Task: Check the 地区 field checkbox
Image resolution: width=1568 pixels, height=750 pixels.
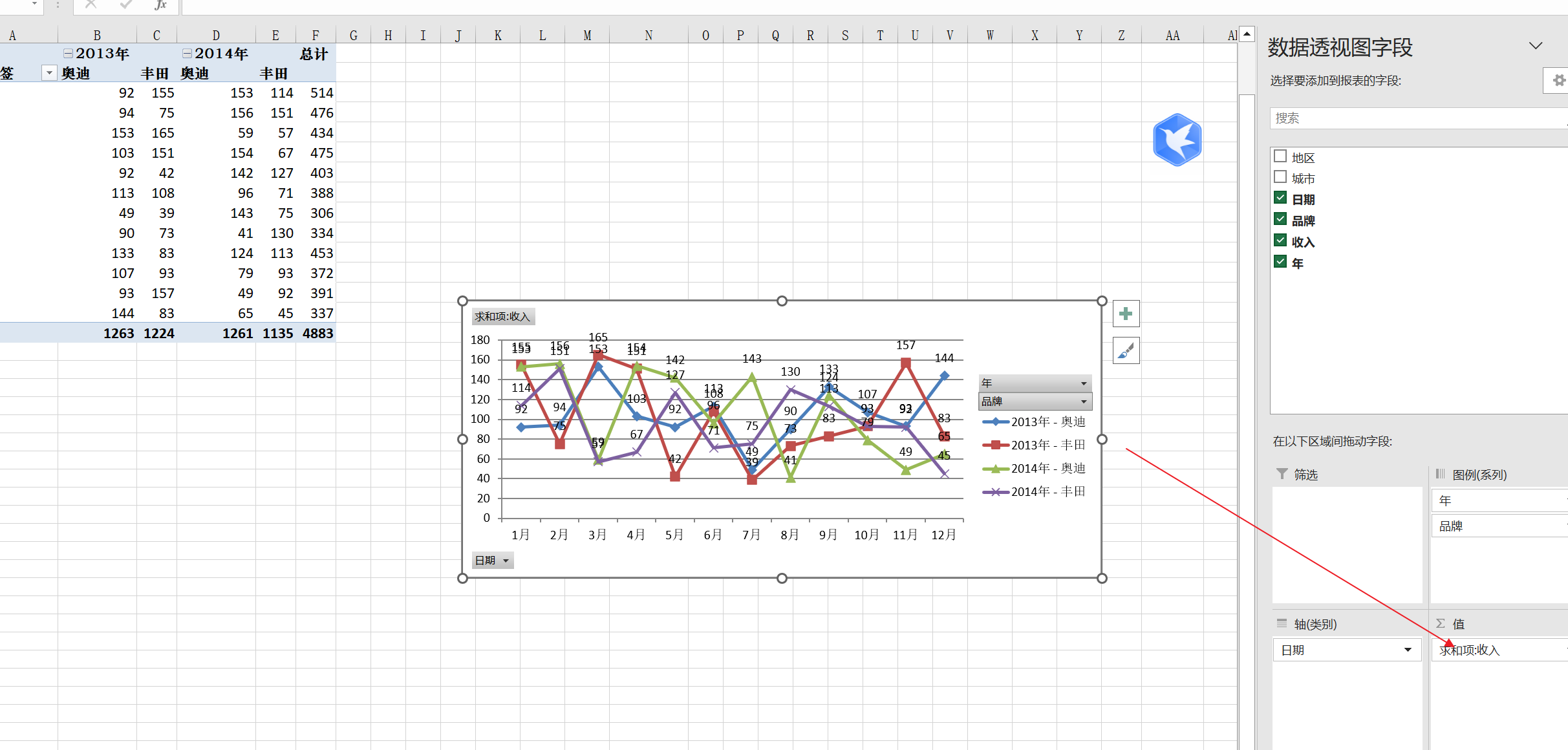Action: pyautogui.click(x=1280, y=156)
